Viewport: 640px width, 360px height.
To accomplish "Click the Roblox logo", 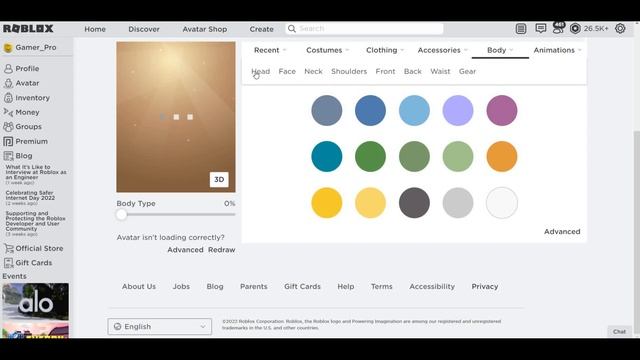I will coord(28,29).
